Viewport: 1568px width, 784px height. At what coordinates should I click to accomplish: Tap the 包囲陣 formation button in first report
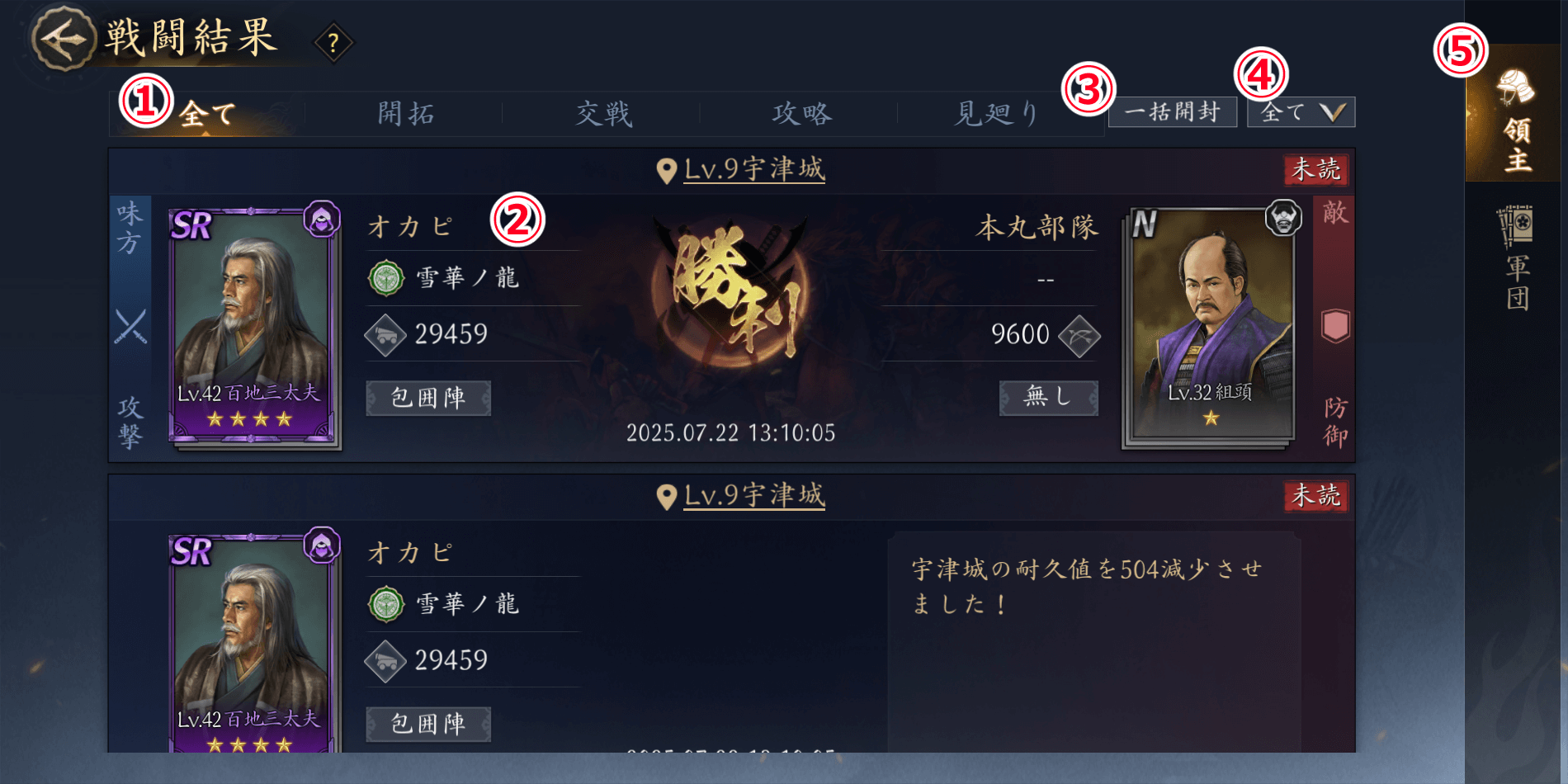[428, 398]
